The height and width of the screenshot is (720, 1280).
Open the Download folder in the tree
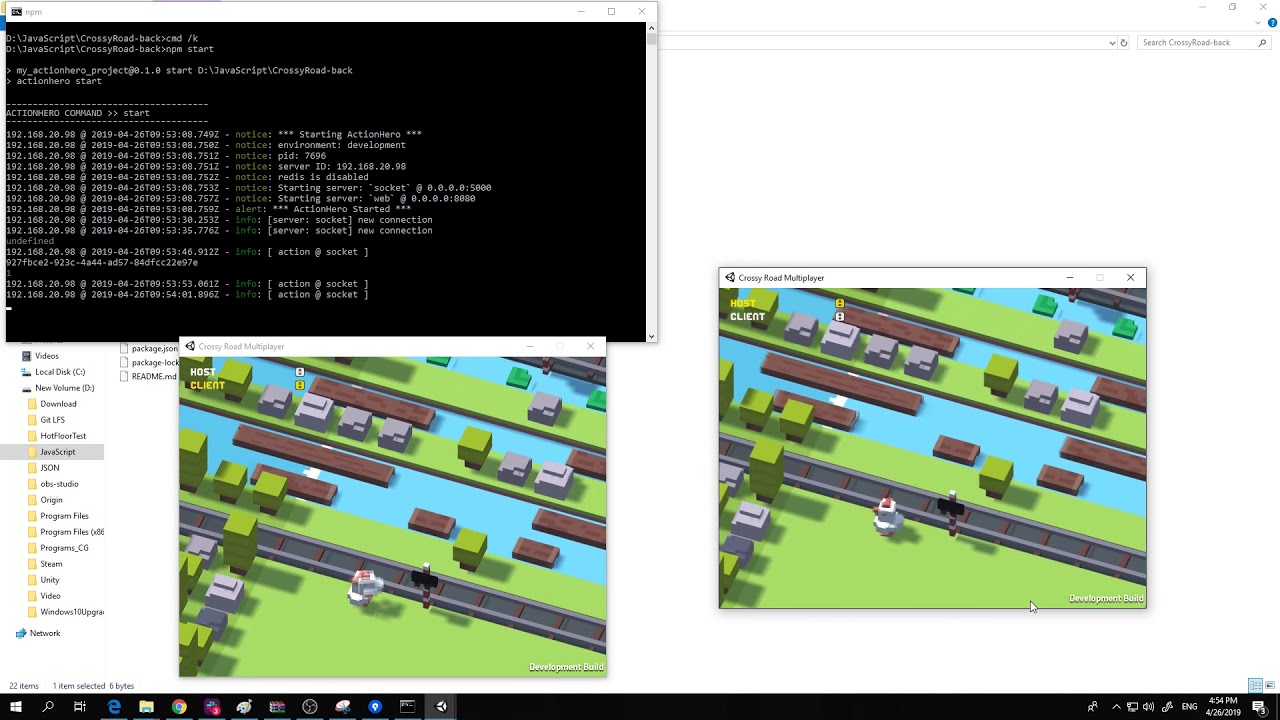(x=58, y=404)
